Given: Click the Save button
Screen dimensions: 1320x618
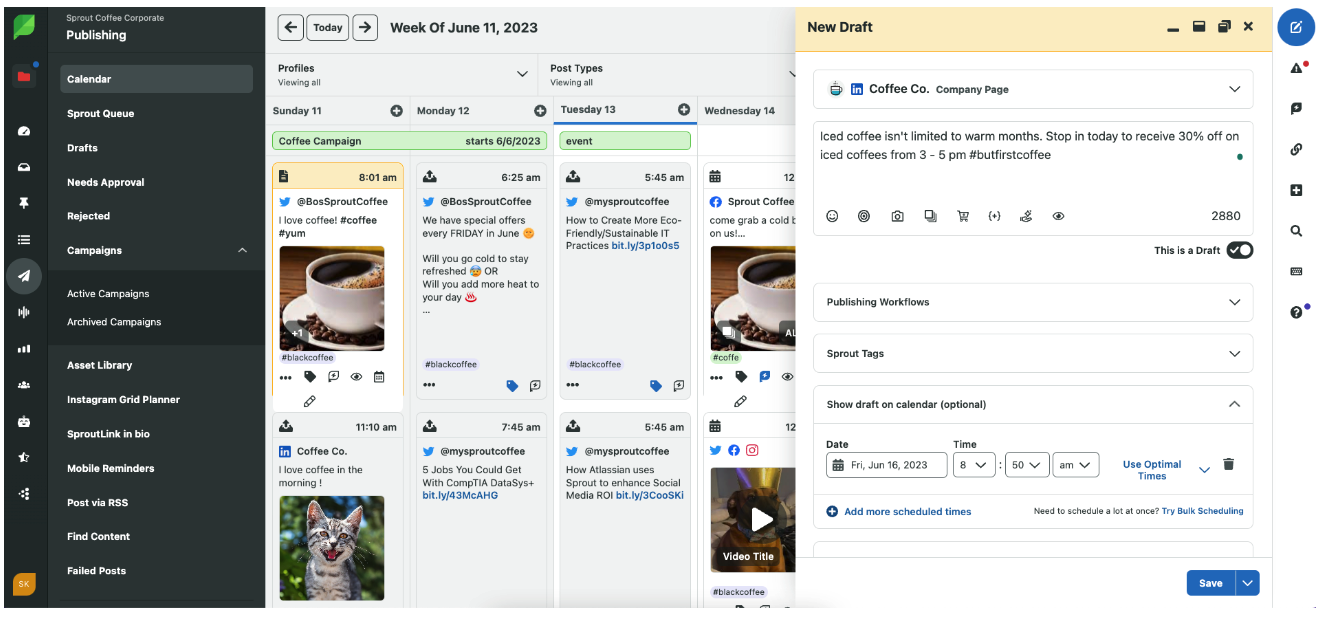Looking at the screenshot, I should 1211,583.
